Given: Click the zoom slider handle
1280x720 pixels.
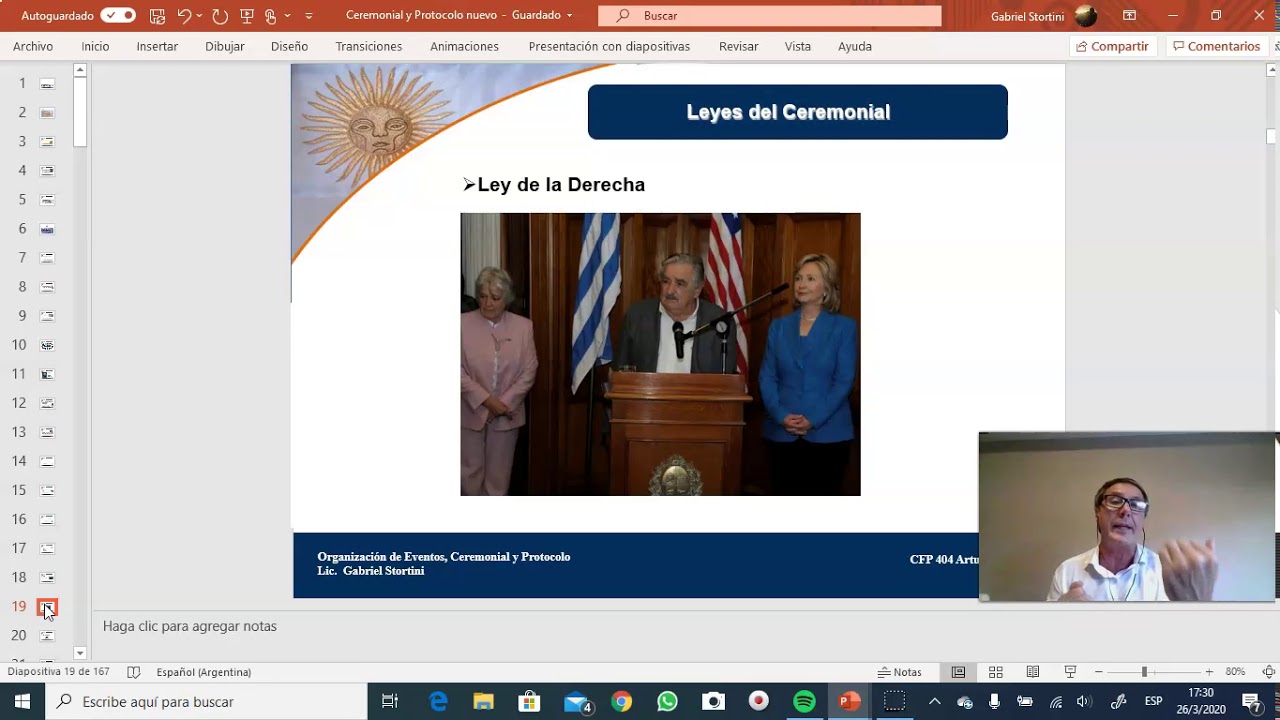Looking at the screenshot, I should point(1144,672).
